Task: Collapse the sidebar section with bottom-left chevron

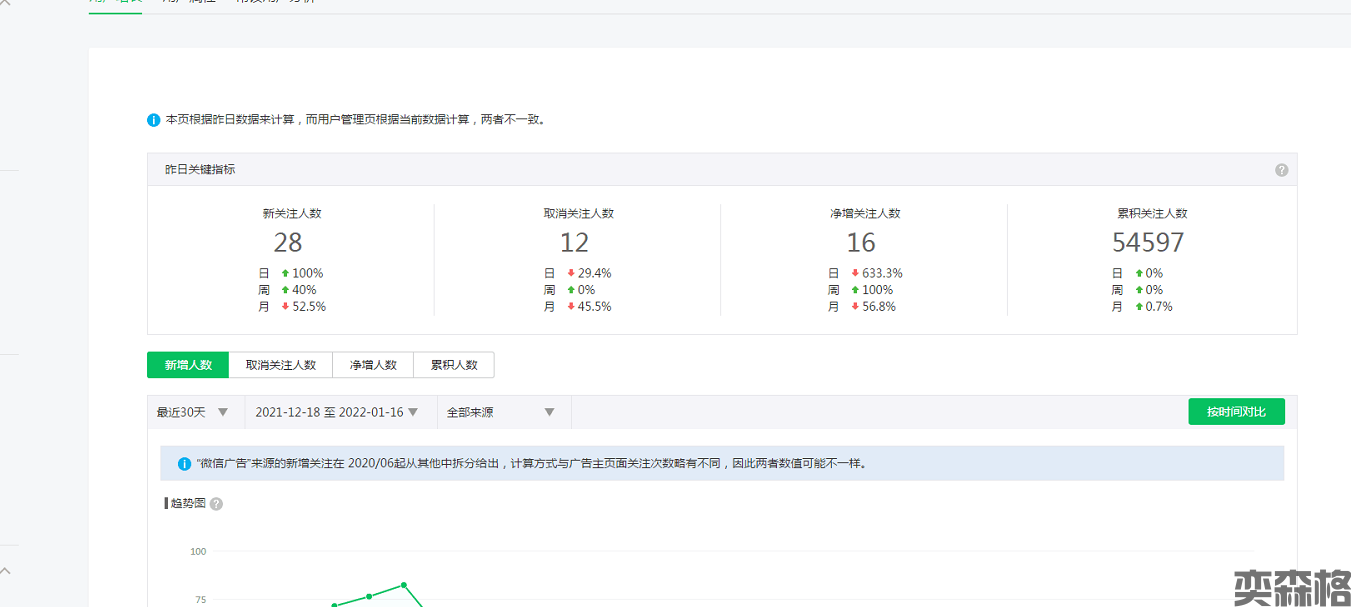Action: tap(5, 571)
